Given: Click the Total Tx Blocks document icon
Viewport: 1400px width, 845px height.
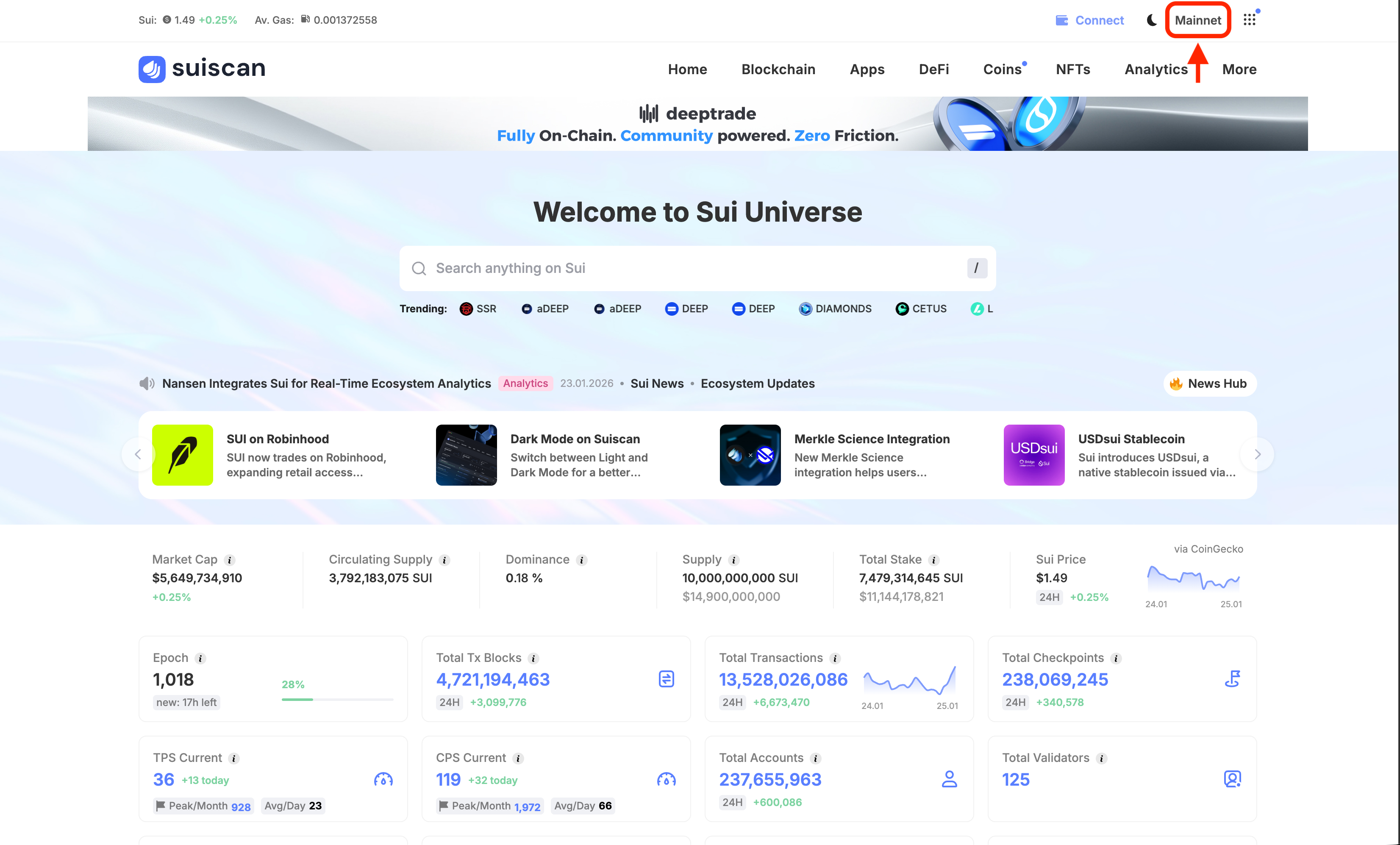Looking at the screenshot, I should 666,678.
